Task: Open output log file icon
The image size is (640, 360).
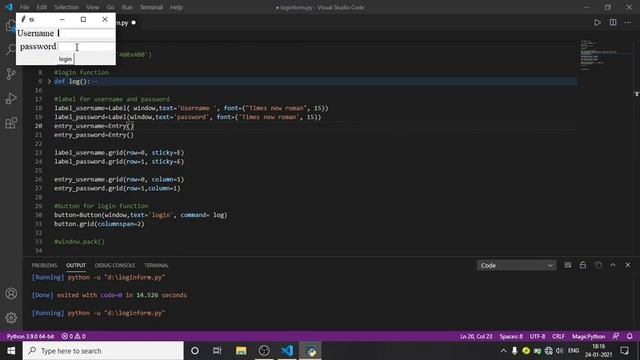Action: tap(598, 265)
